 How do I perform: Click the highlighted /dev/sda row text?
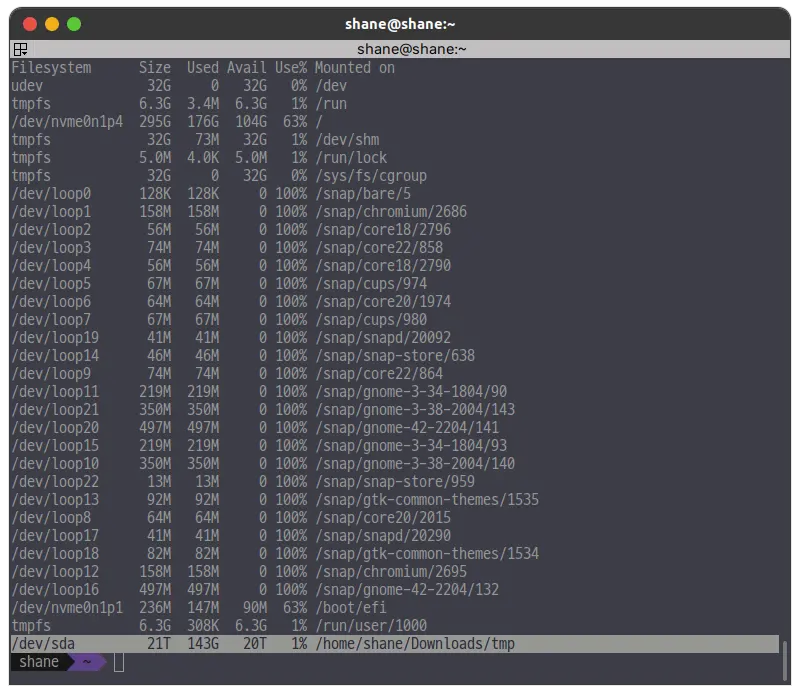(x=394, y=643)
